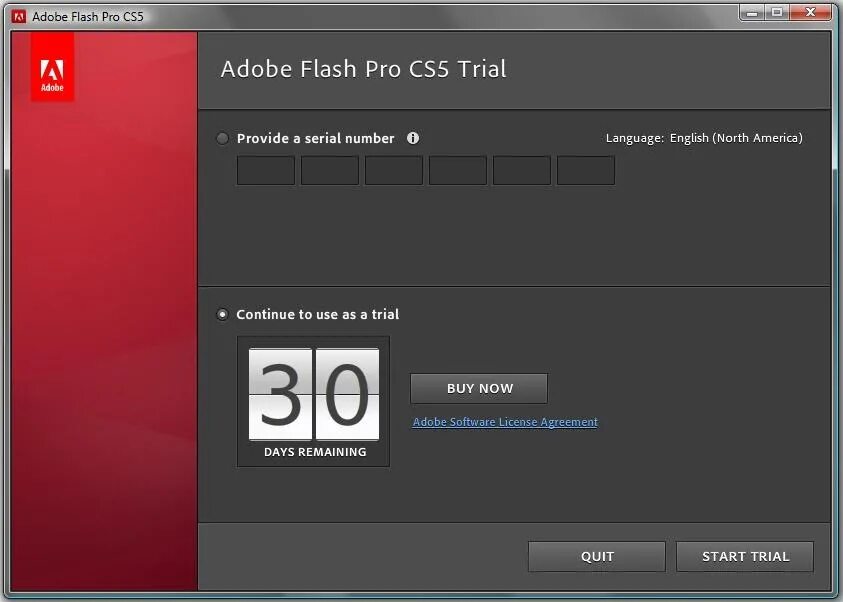Close the Adobe Flash Pro CS5 window

(811, 13)
